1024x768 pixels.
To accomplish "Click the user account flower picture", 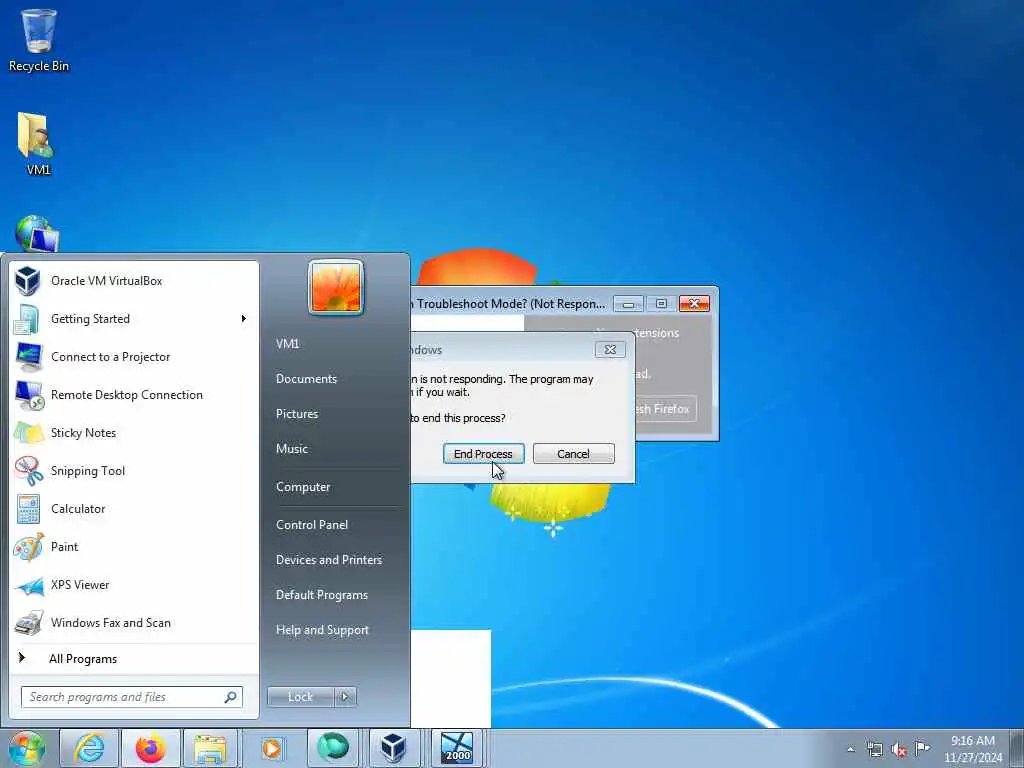I will tap(336, 287).
